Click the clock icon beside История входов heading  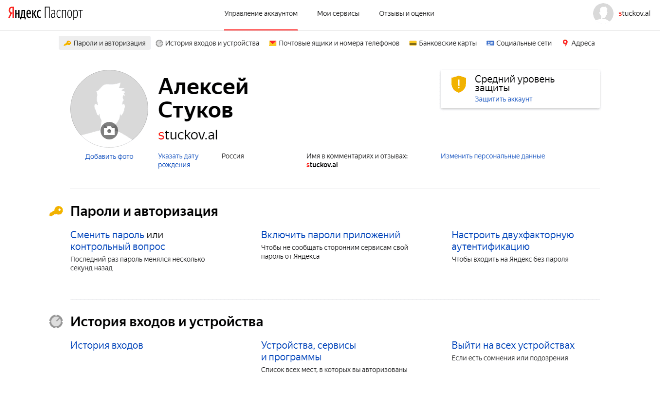coord(56,322)
